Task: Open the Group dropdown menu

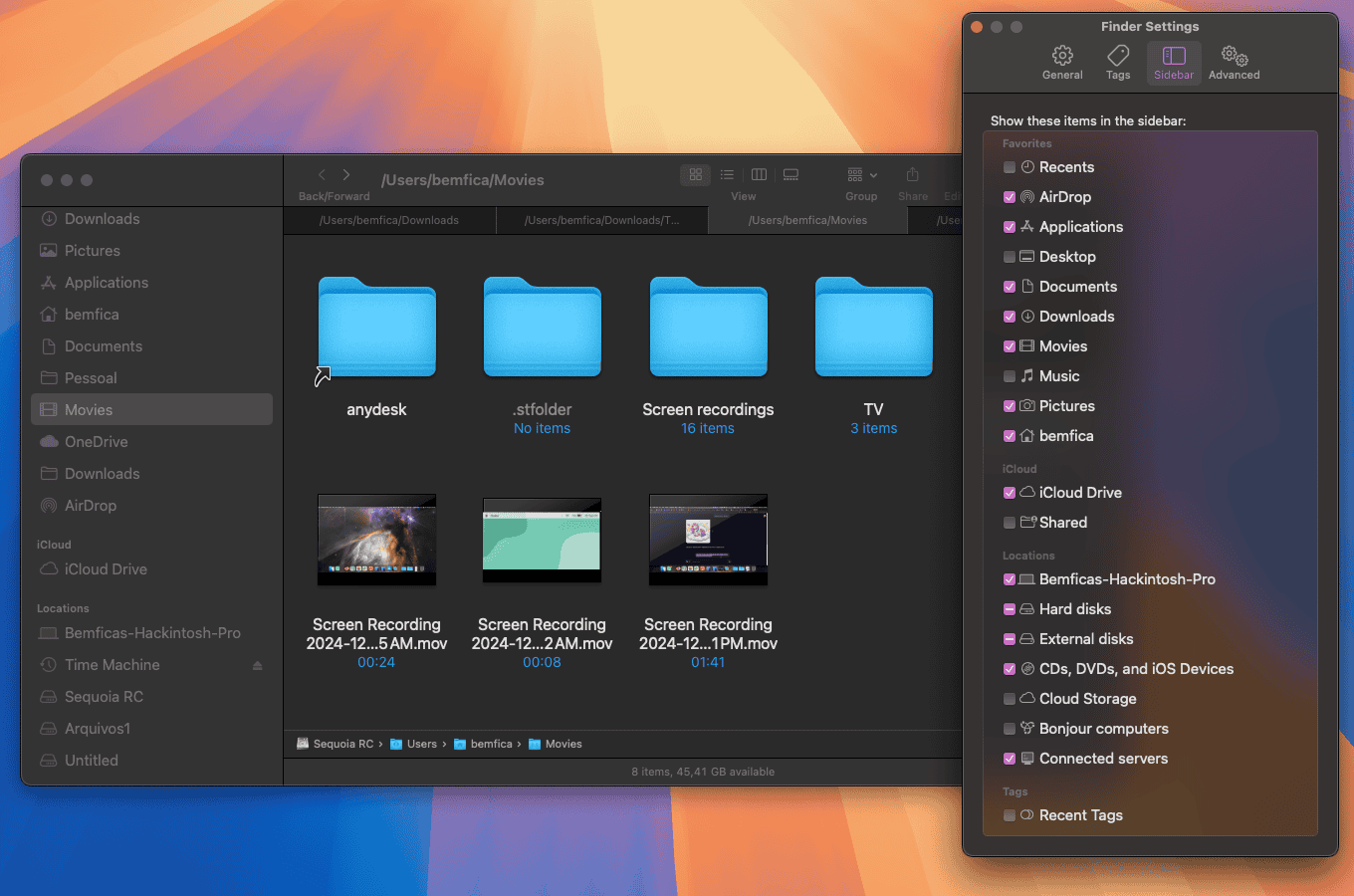Action: coord(861,175)
